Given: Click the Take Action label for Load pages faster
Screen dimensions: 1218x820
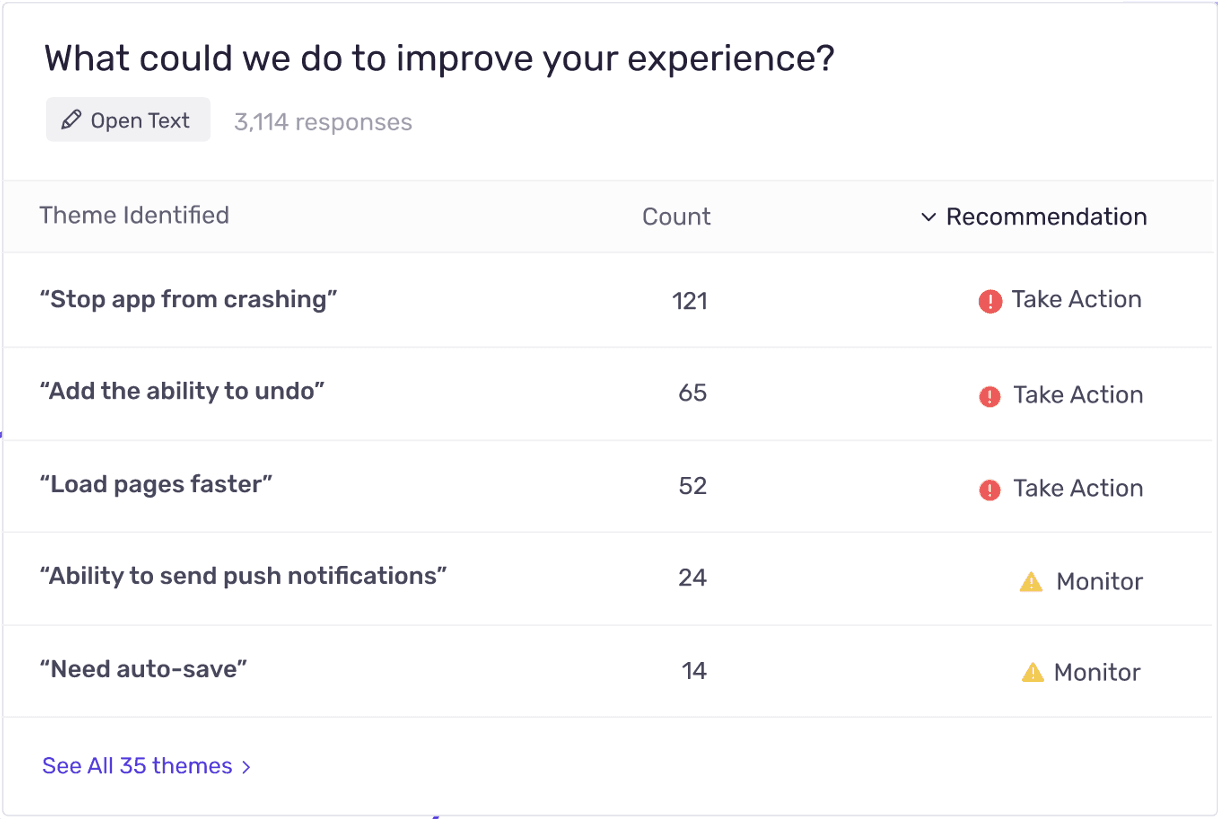Looking at the screenshot, I should click(1078, 489).
